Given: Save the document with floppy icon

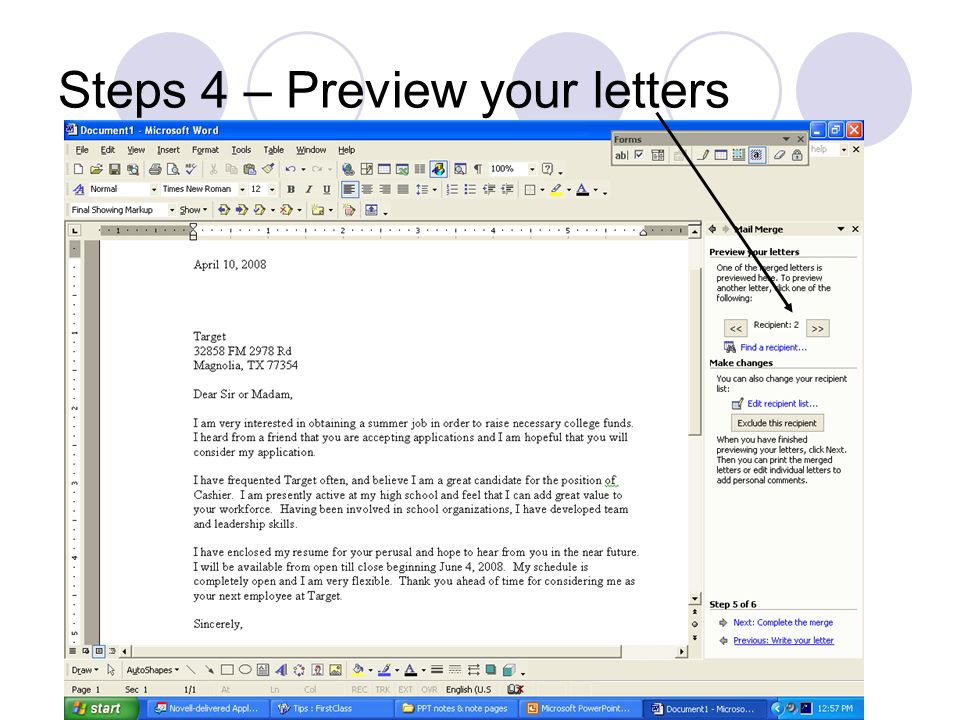Looking at the screenshot, I should tap(114, 169).
